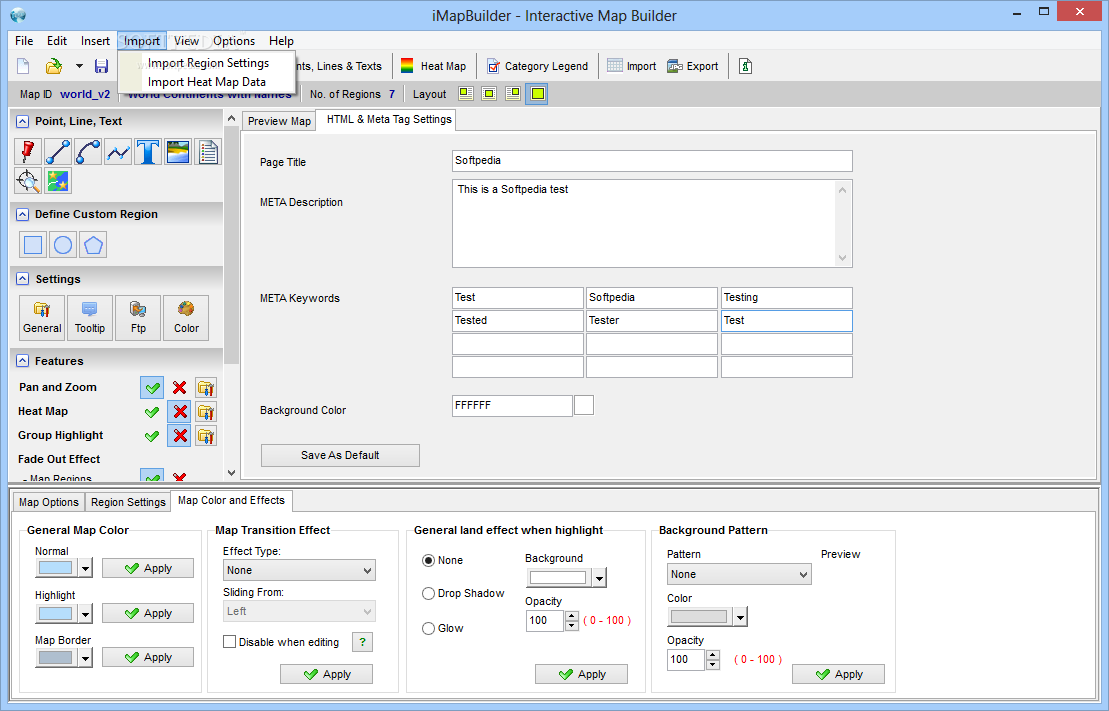The image size is (1109, 711).
Task: Enable Group Highlight green check
Action: coord(152,436)
